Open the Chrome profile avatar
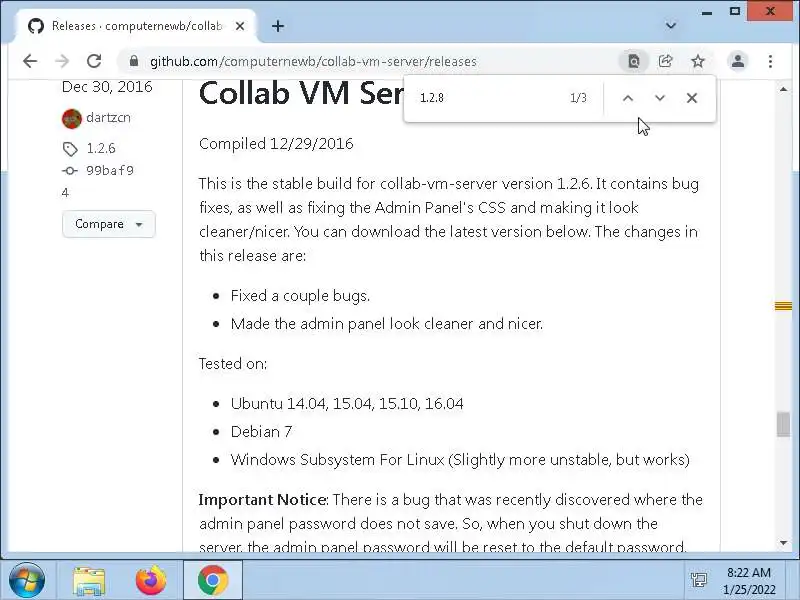This screenshot has height=600, width=800. [x=738, y=61]
